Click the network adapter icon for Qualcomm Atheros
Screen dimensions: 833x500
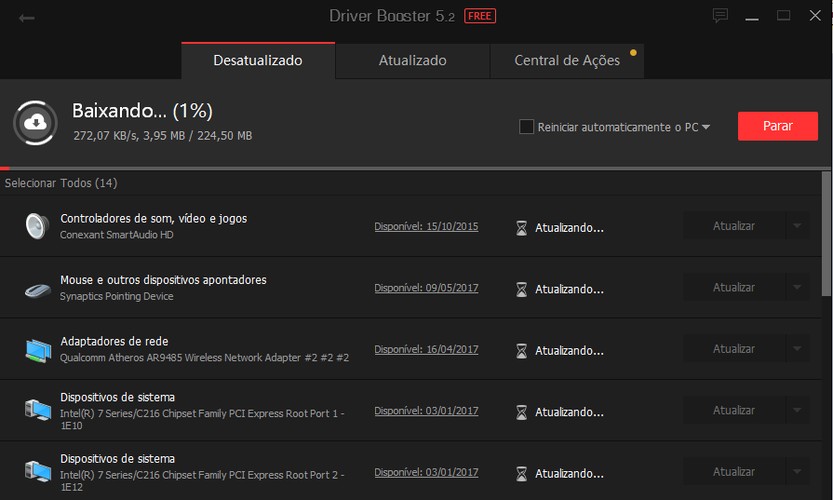pos(38,351)
